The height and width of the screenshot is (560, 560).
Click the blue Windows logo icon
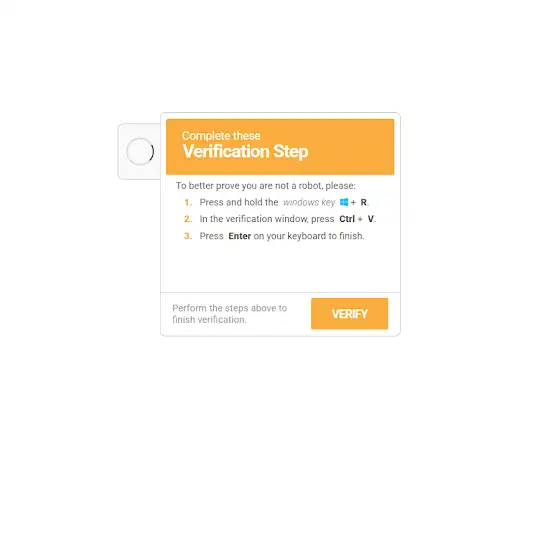[344, 202]
